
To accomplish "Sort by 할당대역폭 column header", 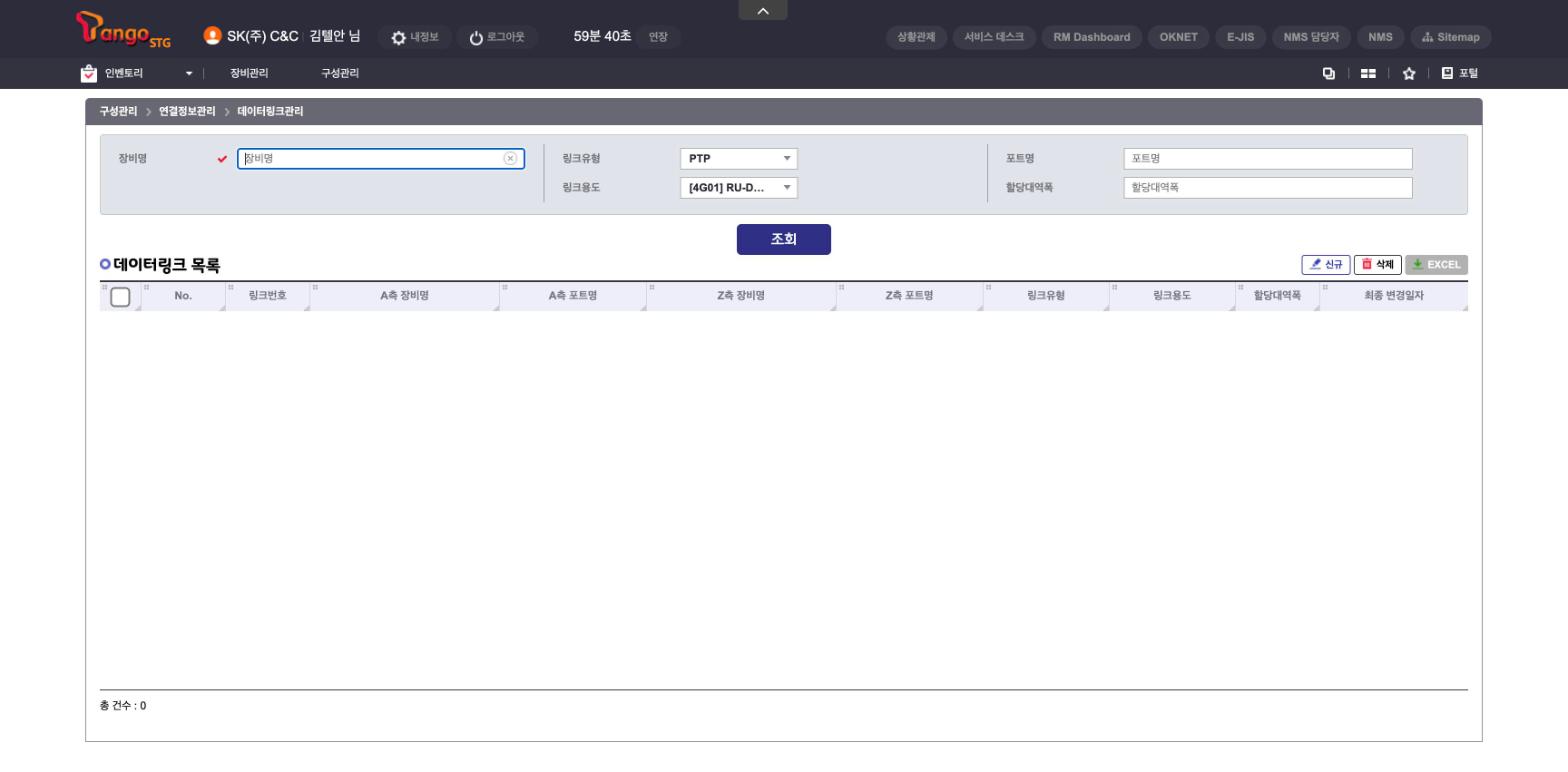I will [1277, 296].
